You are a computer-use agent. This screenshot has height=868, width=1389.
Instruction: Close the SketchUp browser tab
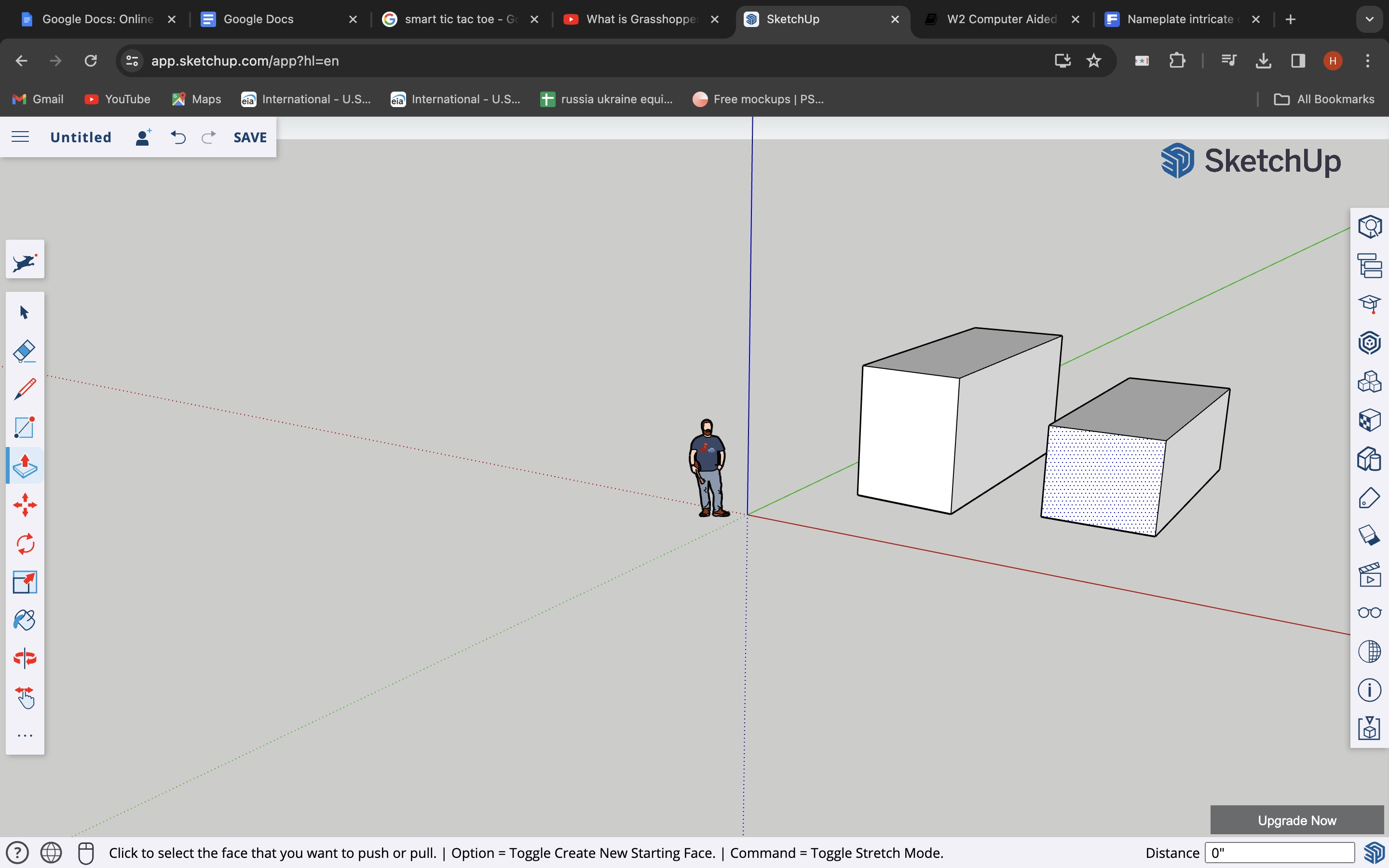point(895,19)
